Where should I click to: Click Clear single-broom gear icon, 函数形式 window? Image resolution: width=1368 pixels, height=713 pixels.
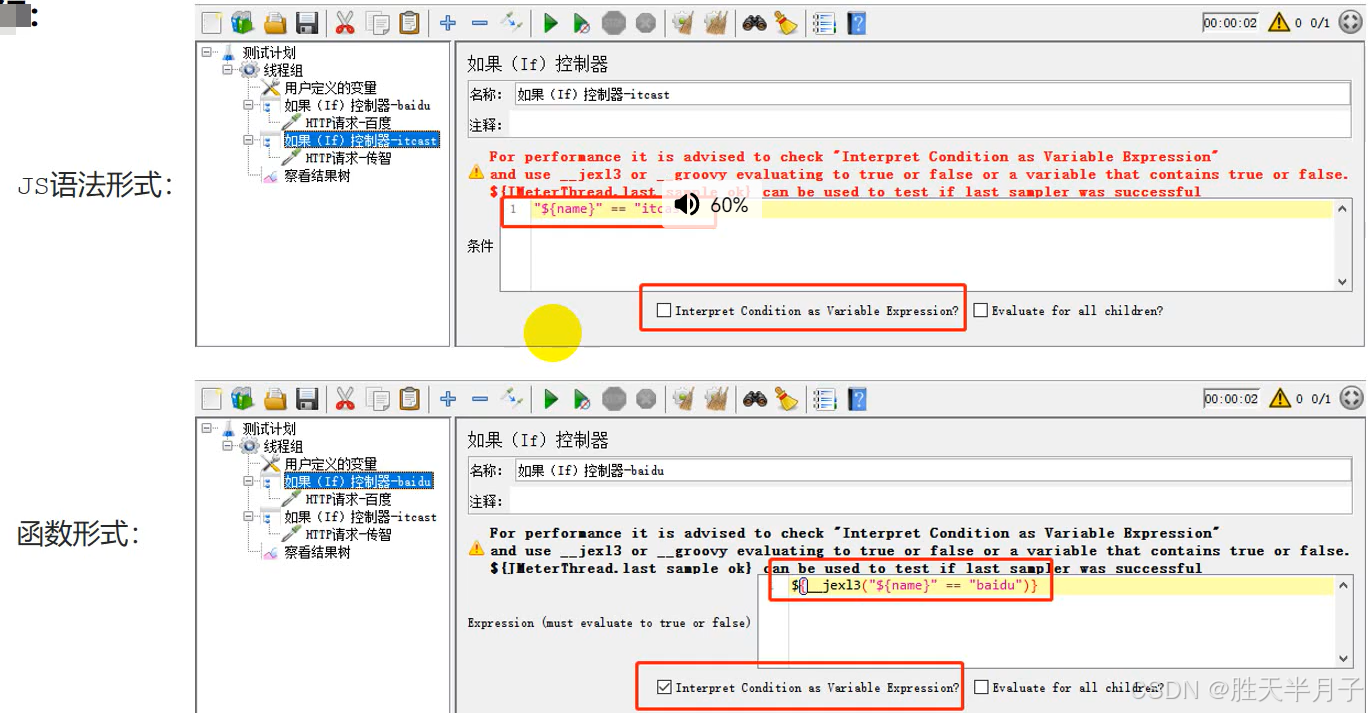pyautogui.click(x=683, y=399)
